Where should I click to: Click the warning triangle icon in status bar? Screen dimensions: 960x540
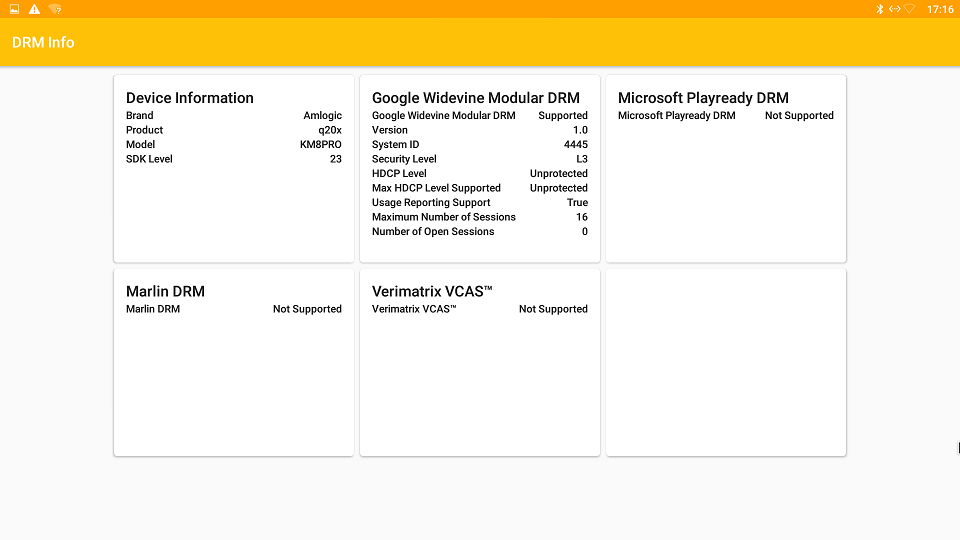(x=34, y=9)
